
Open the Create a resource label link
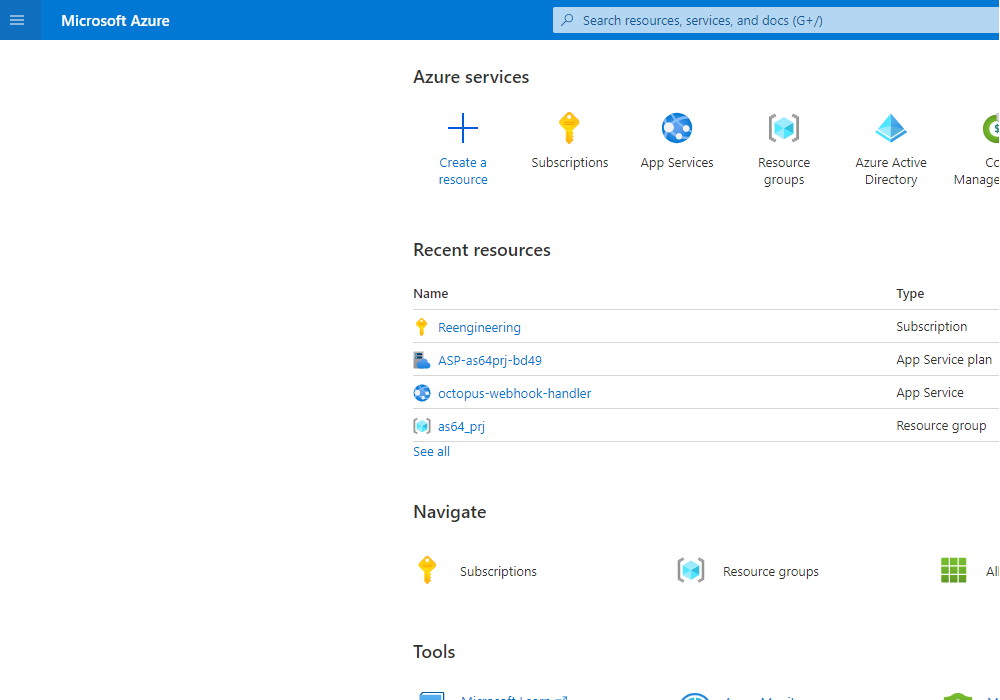[463, 171]
